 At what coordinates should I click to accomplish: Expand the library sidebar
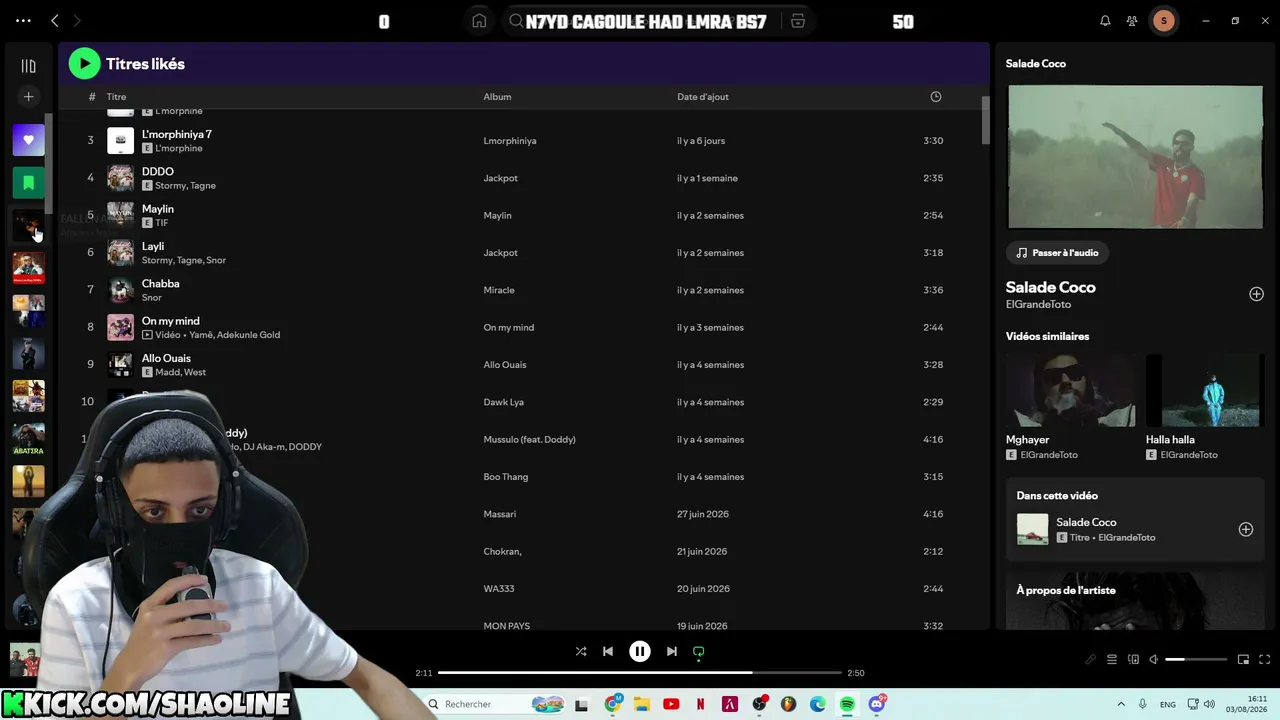[28, 66]
